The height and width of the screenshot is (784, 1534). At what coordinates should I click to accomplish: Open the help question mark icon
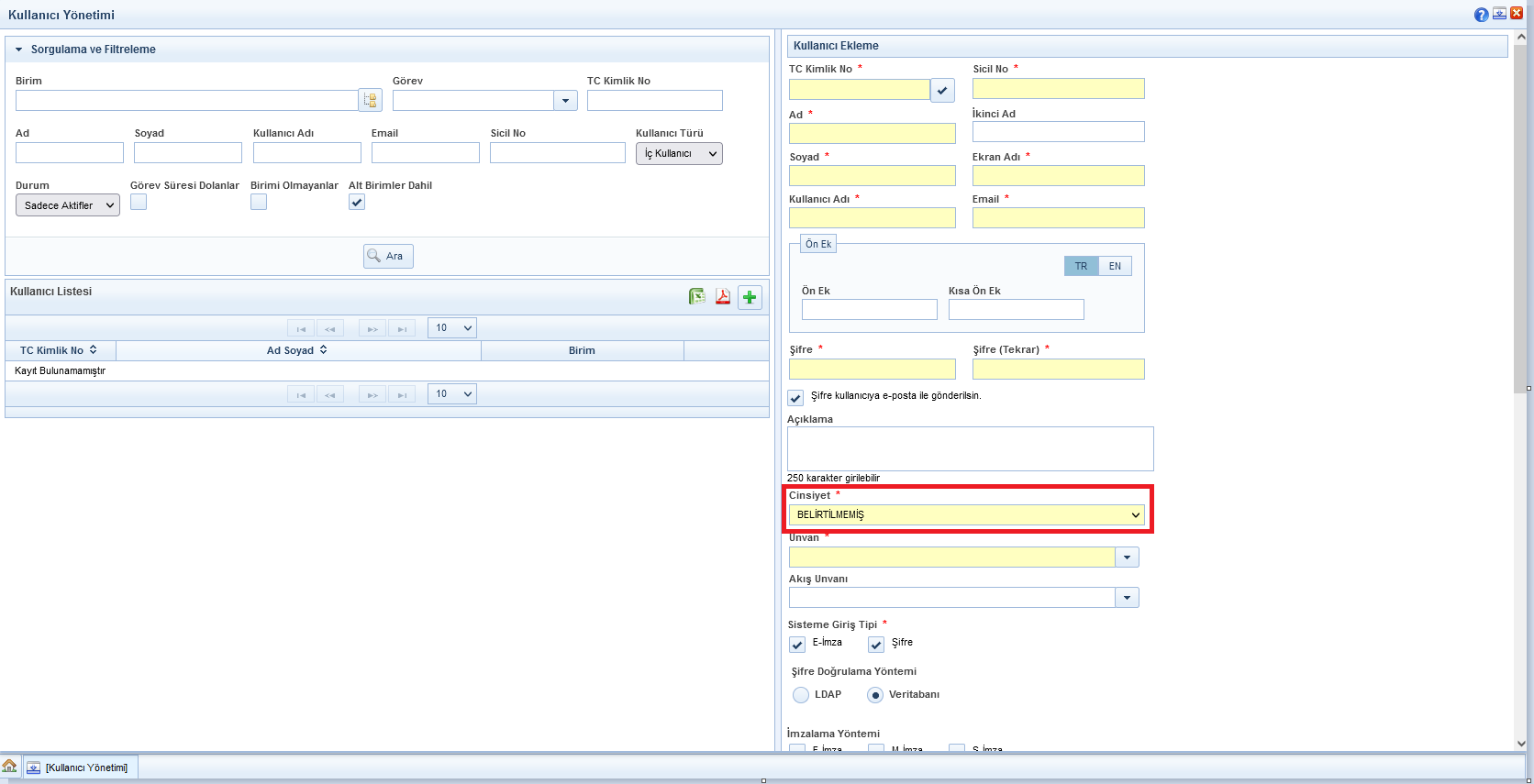[1481, 15]
